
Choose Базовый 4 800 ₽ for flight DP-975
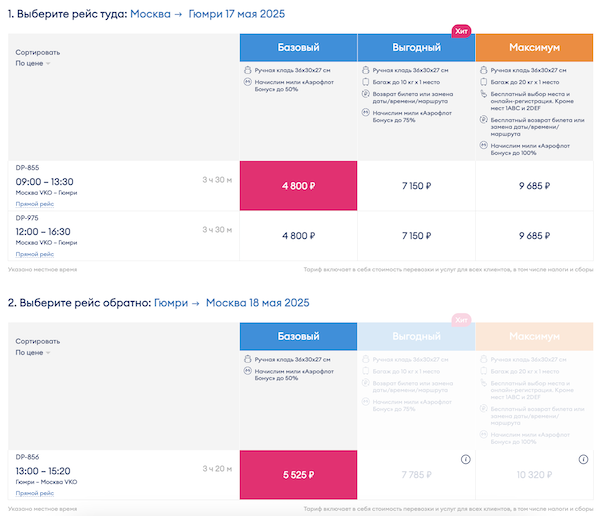pos(298,236)
